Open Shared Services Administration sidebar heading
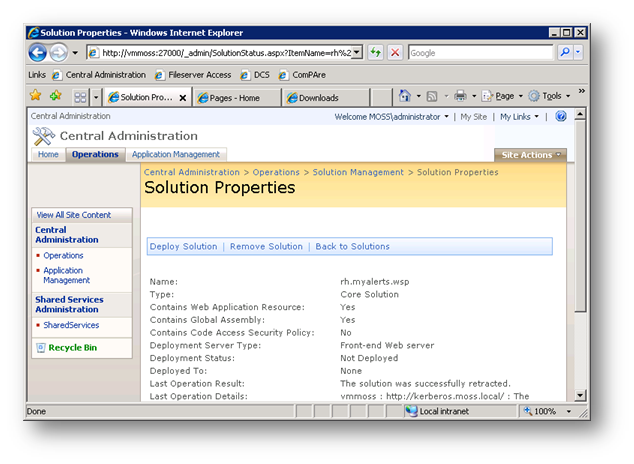 click(x=69, y=304)
